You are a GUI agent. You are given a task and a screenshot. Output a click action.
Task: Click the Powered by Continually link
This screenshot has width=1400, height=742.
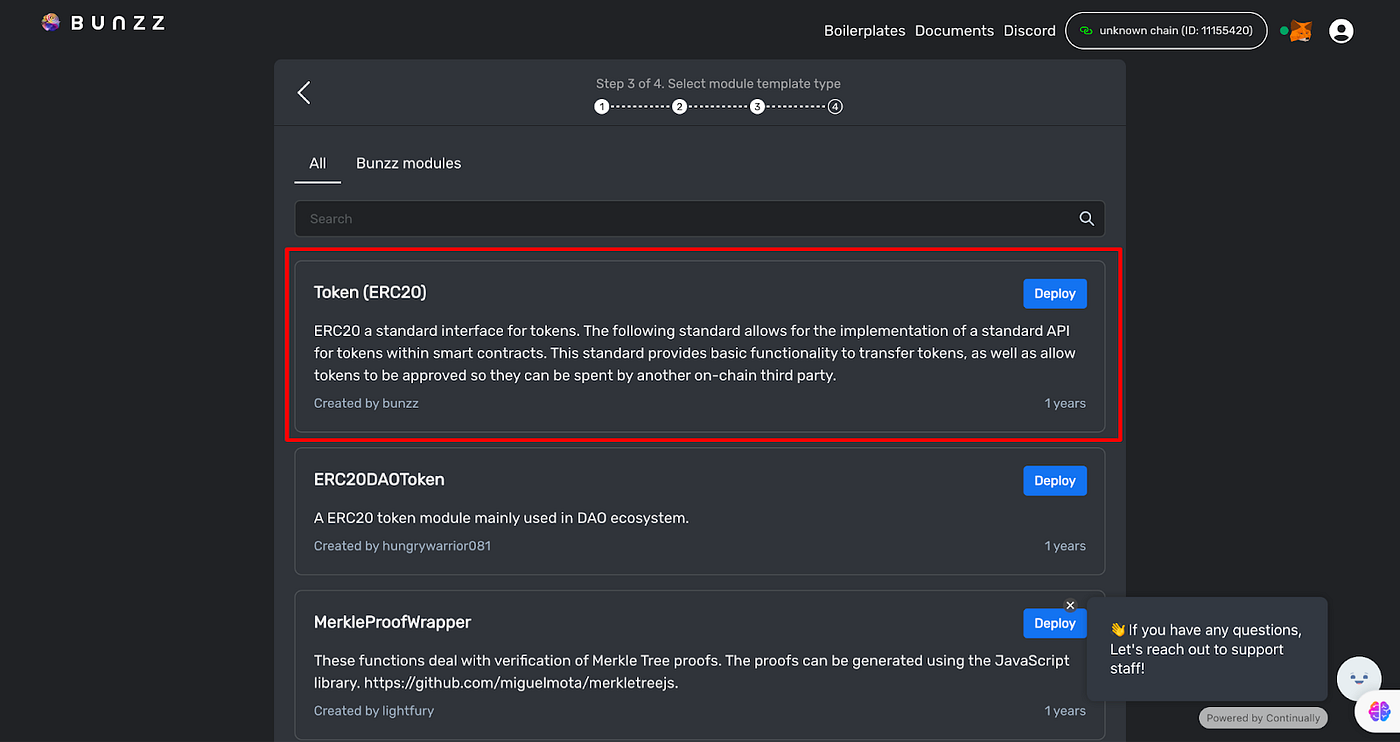coord(1263,717)
